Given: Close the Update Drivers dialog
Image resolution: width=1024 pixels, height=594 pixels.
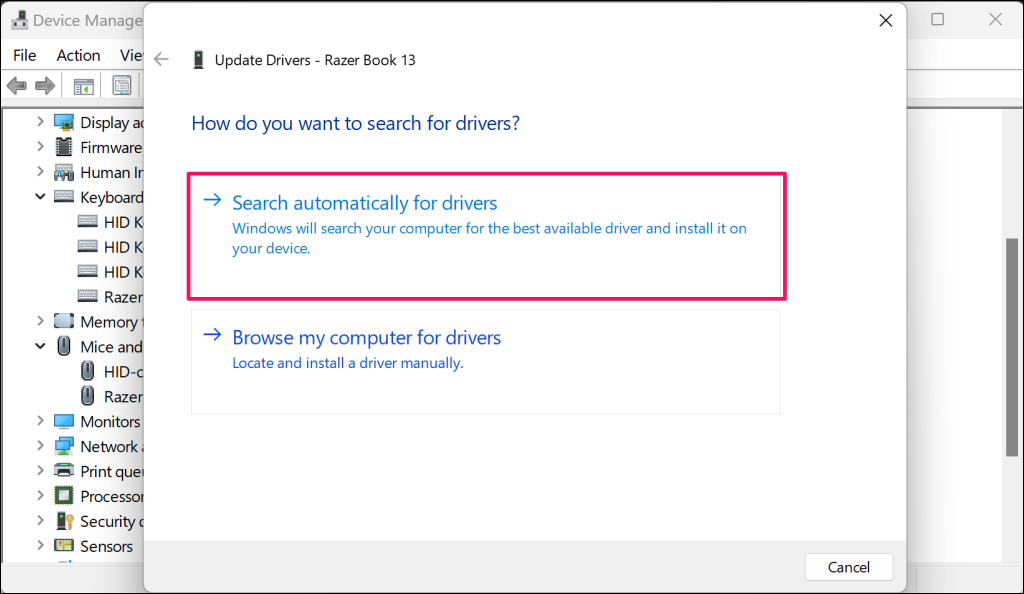Looking at the screenshot, I should point(885,20).
